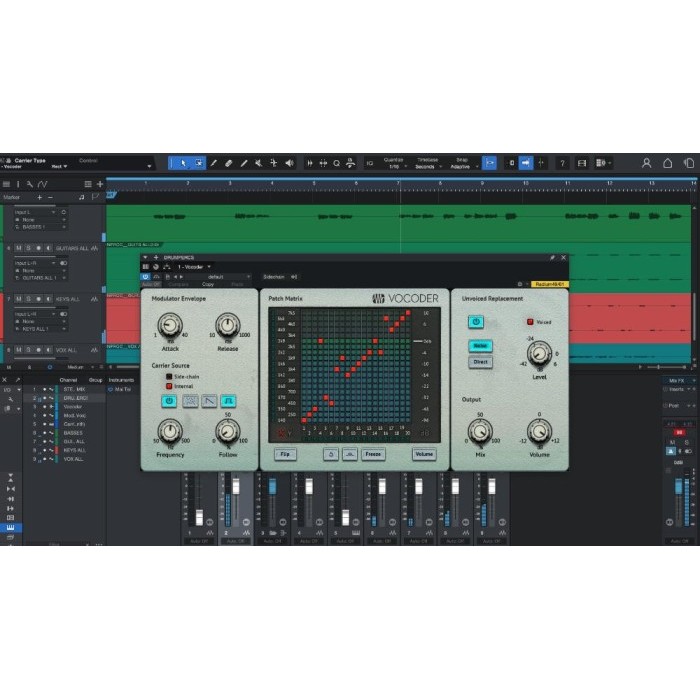Remove a marker with the minus button
Screen dimensions: 700x700
pos(50,197)
